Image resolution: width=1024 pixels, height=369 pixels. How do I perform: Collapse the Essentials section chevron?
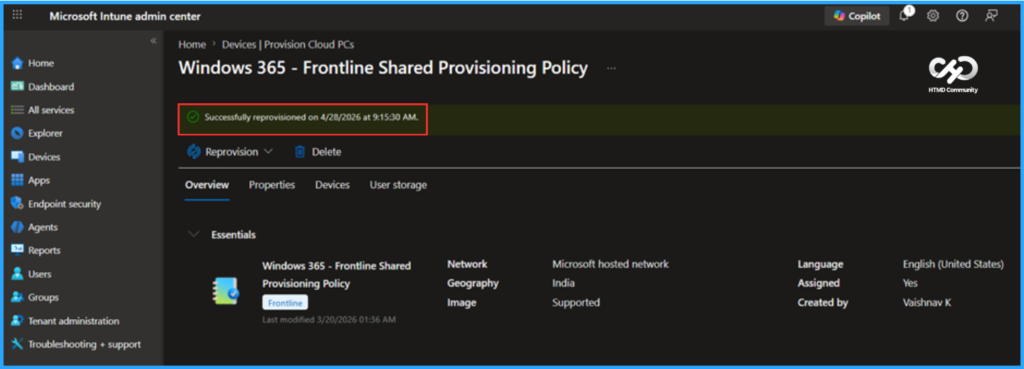193,234
